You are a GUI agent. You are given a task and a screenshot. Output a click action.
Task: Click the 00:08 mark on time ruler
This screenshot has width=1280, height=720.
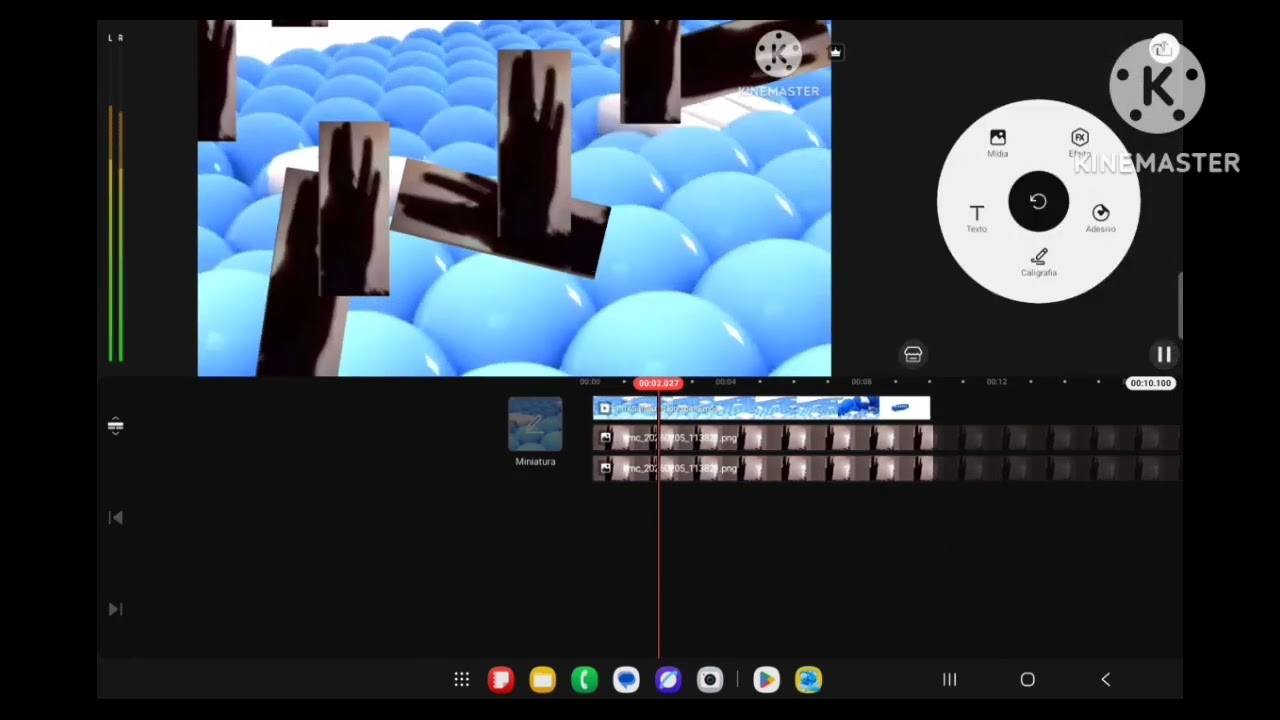861,382
